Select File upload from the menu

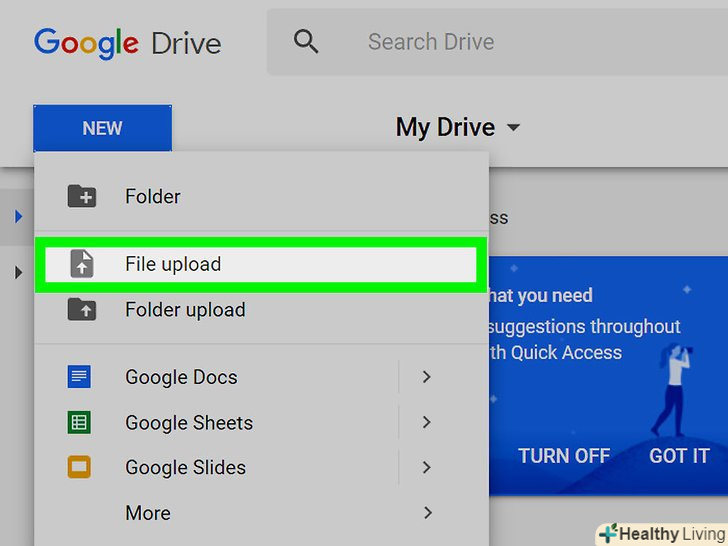tap(173, 264)
